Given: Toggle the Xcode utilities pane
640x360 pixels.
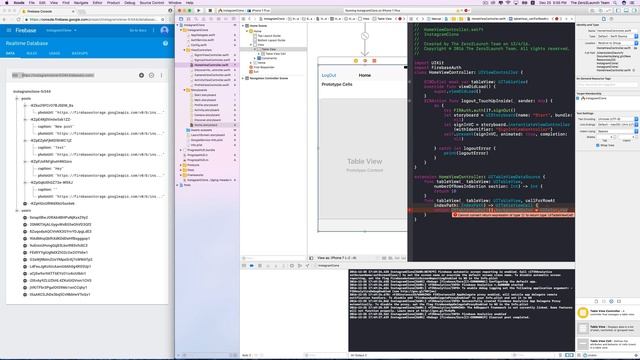Looking at the screenshot, I should click(633, 10).
